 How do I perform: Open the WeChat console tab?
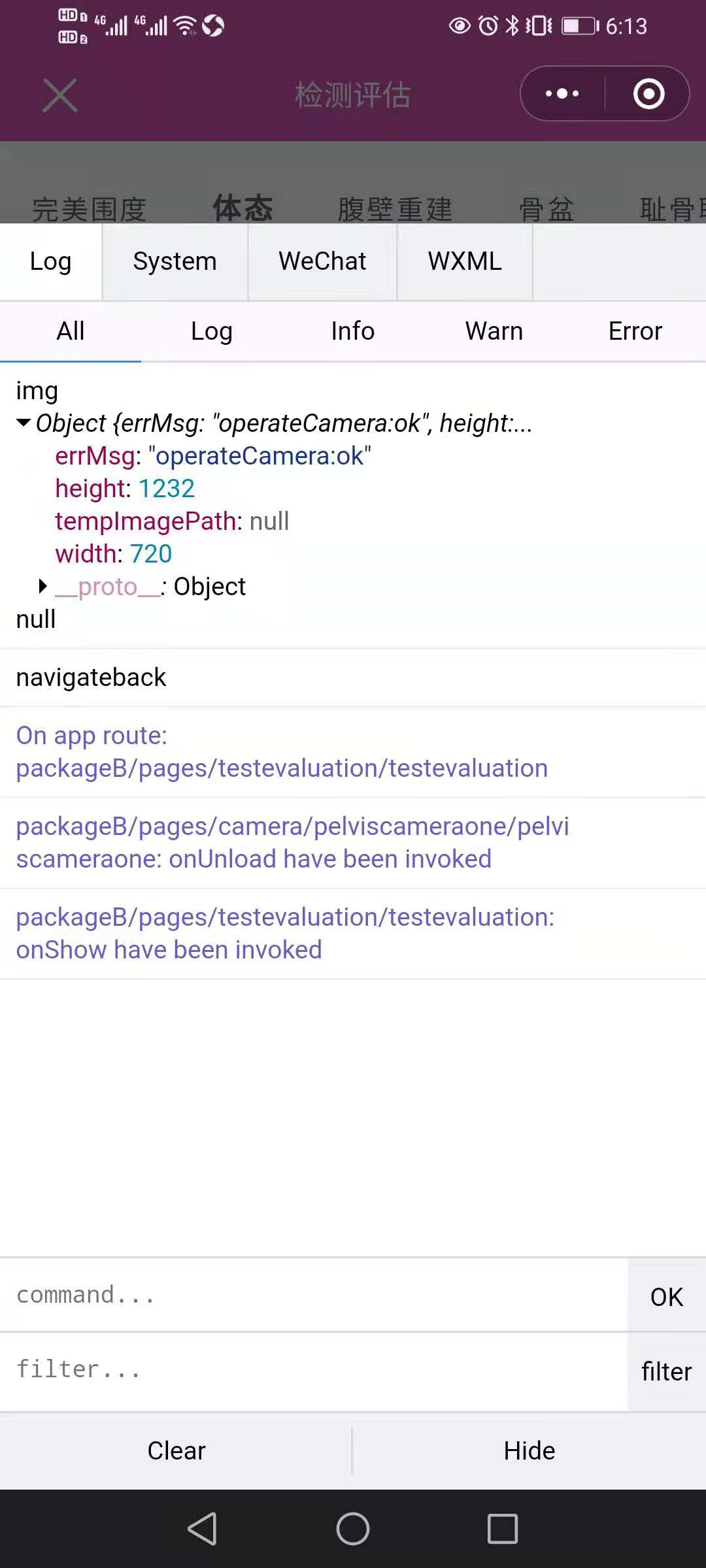tap(322, 261)
